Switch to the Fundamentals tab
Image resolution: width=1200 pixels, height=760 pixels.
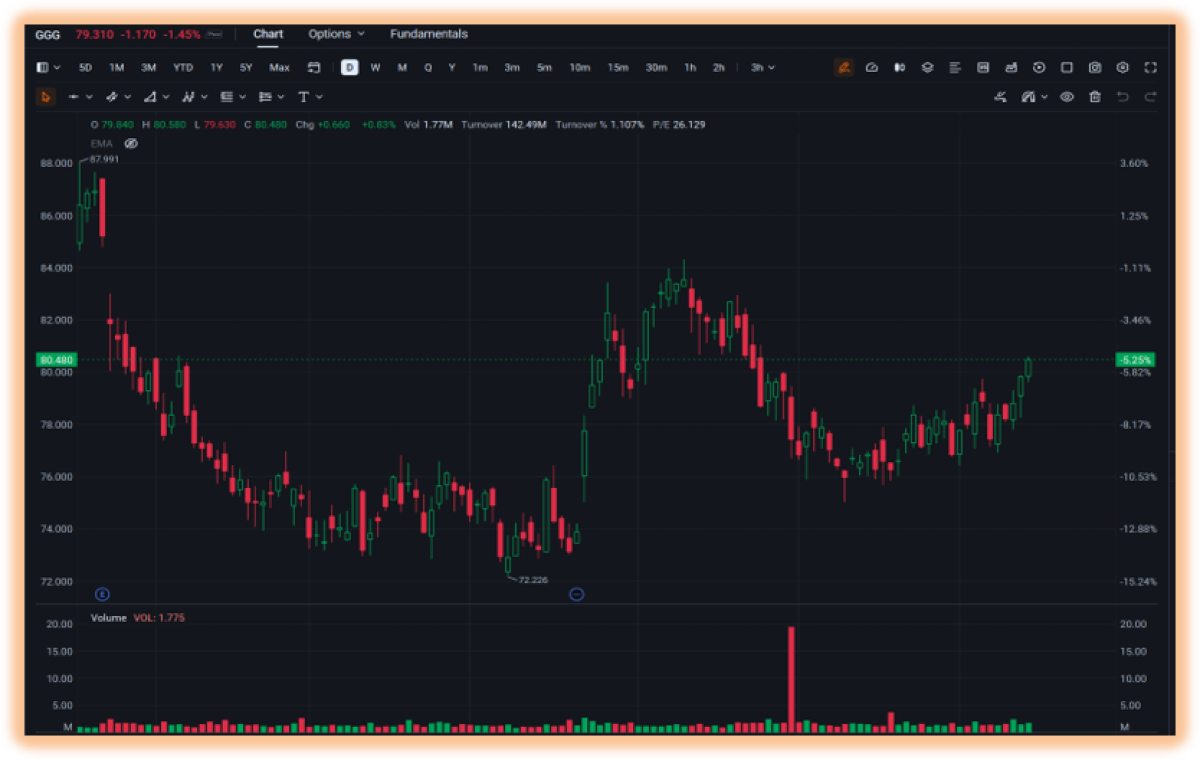click(429, 34)
